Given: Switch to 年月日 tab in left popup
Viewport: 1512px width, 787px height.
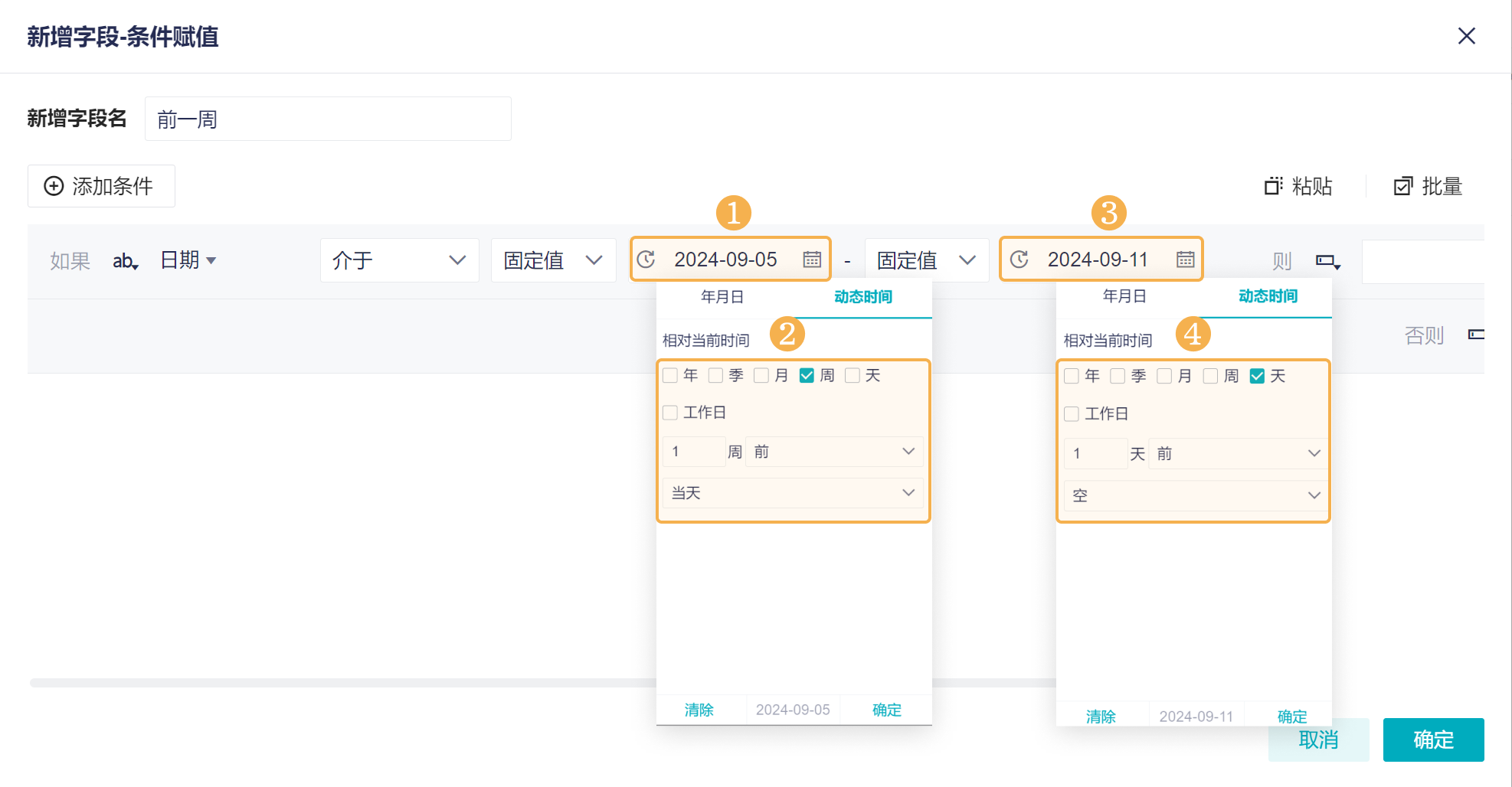Looking at the screenshot, I should [722, 297].
